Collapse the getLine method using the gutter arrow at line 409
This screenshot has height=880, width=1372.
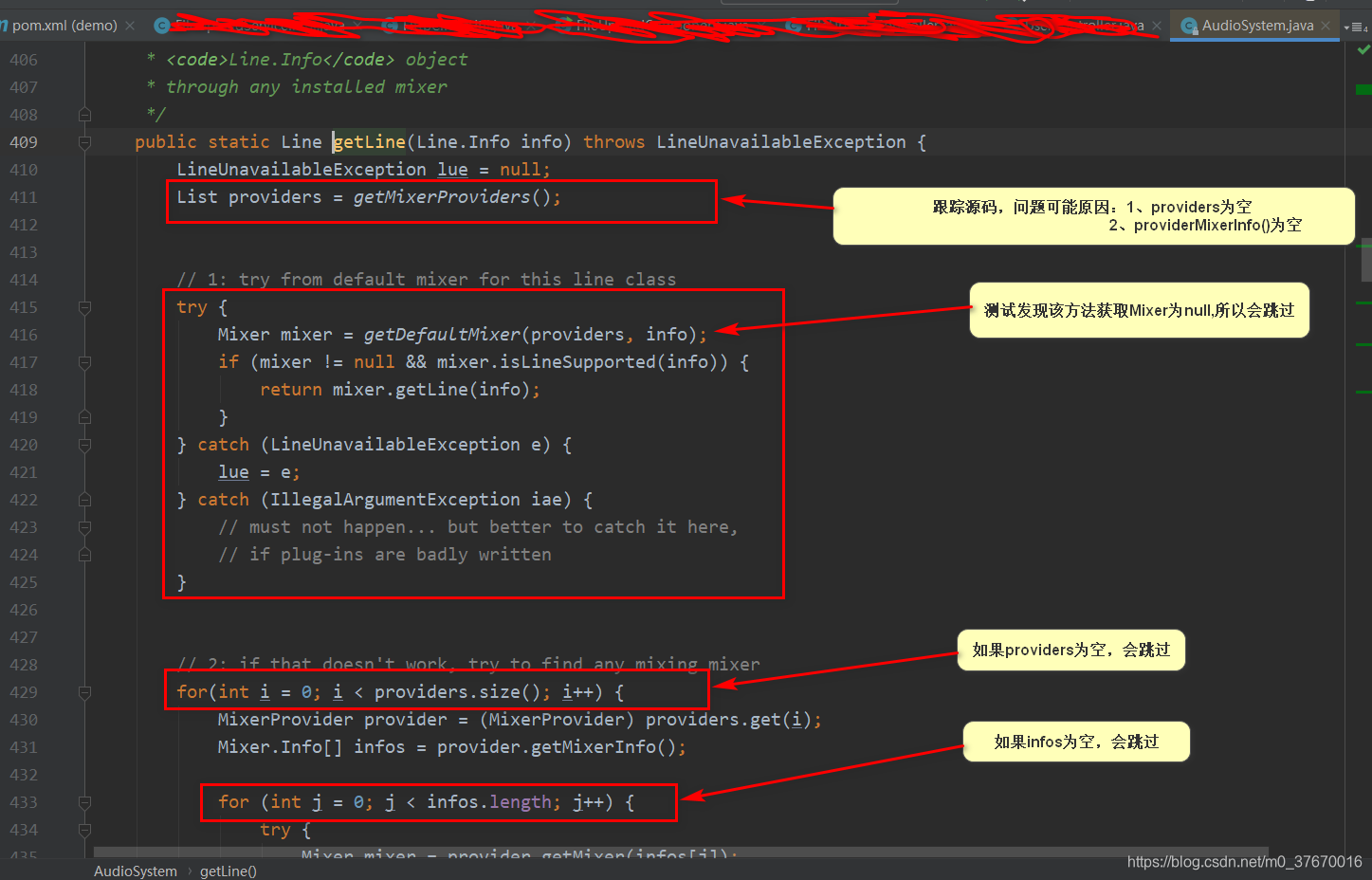tap(83, 141)
